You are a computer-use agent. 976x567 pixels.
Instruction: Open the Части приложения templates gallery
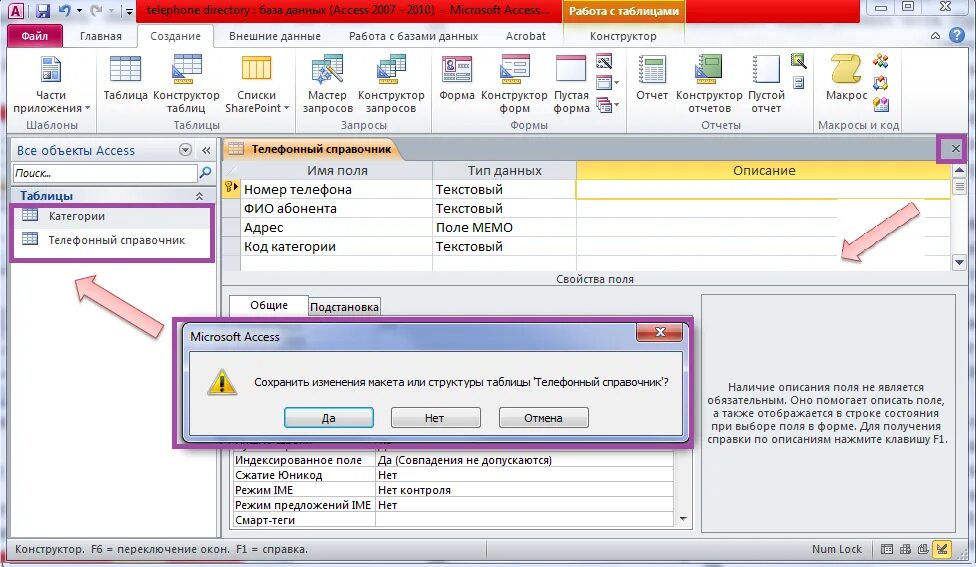(51, 85)
